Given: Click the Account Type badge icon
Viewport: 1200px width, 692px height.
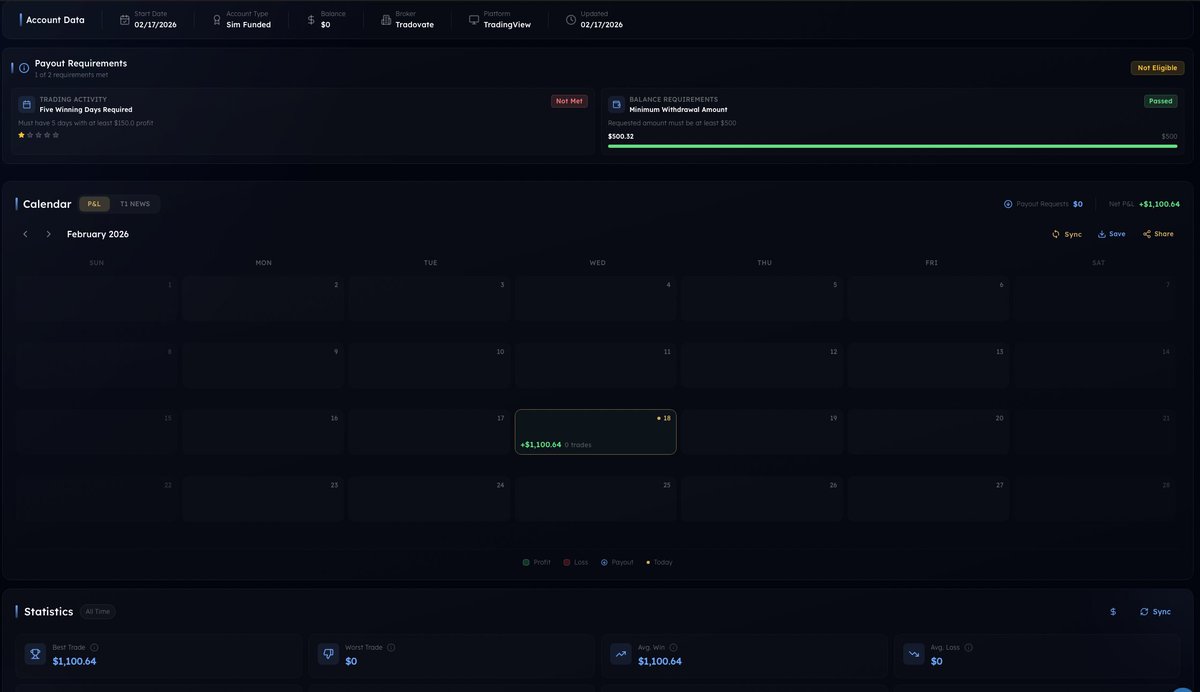Looking at the screenshot, I should coord(216,19).
